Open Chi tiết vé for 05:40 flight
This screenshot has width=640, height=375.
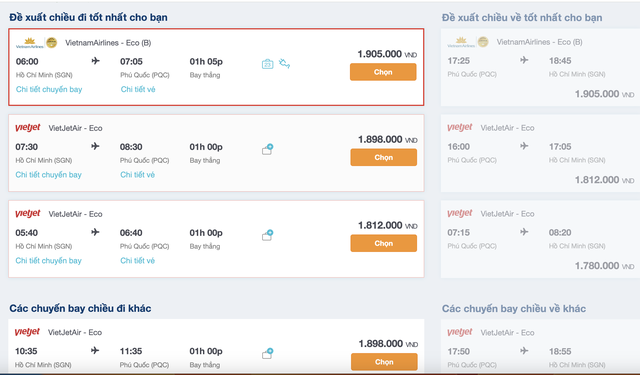[138, 260]
